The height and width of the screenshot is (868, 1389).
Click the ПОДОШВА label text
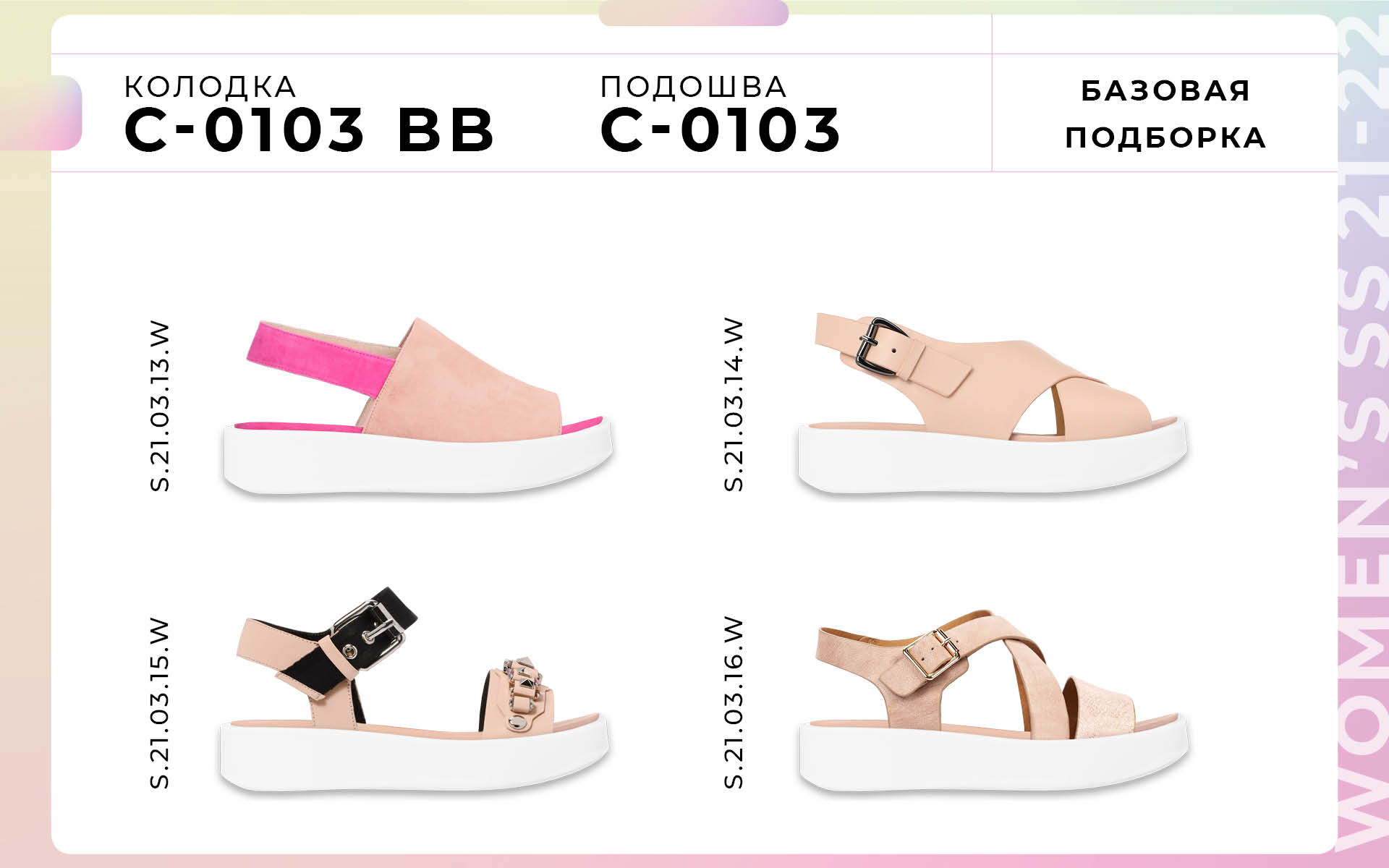(694, 87)
